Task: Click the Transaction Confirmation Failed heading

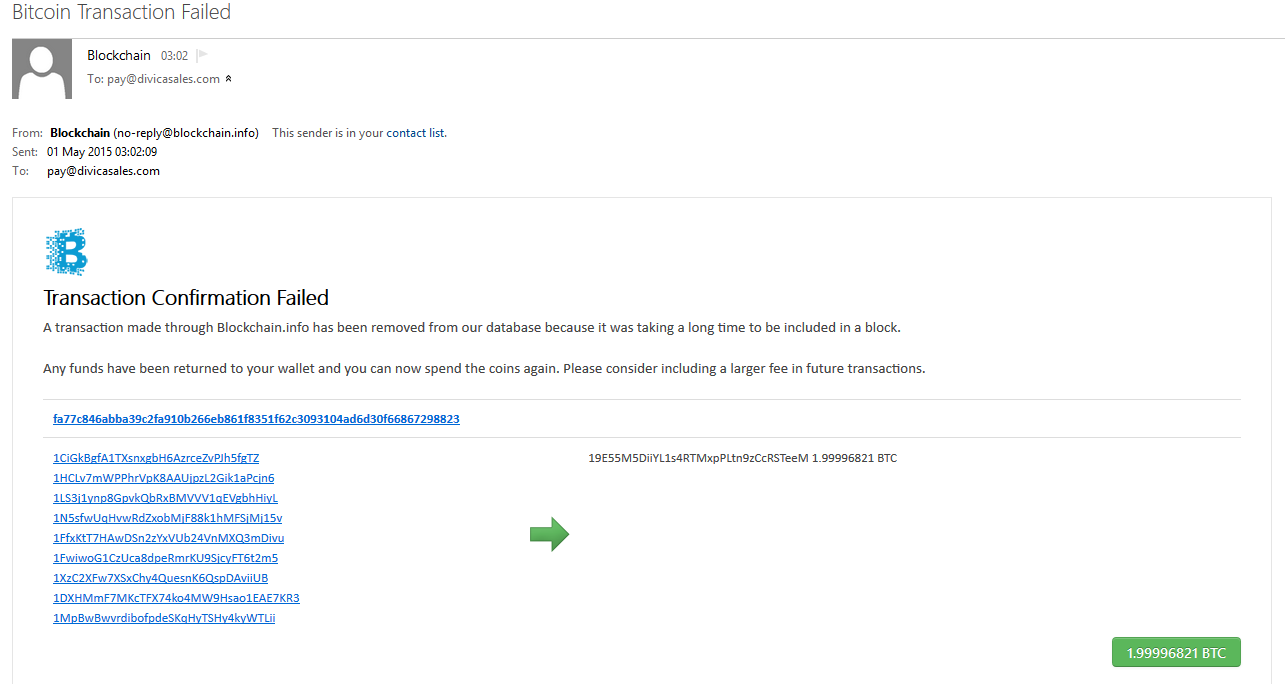Action: (x=186, y=298)
